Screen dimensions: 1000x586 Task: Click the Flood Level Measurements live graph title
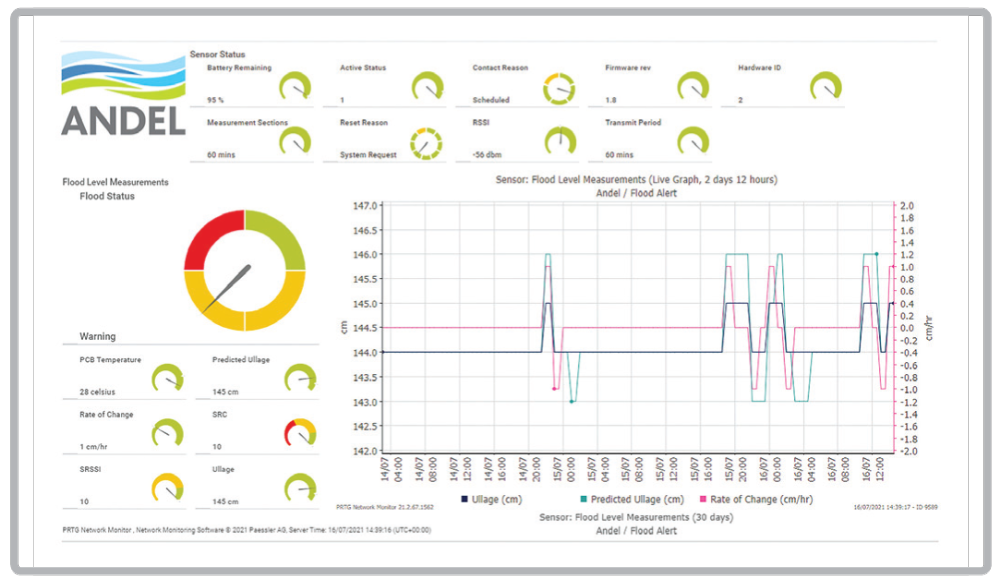[x=636, y=180]
